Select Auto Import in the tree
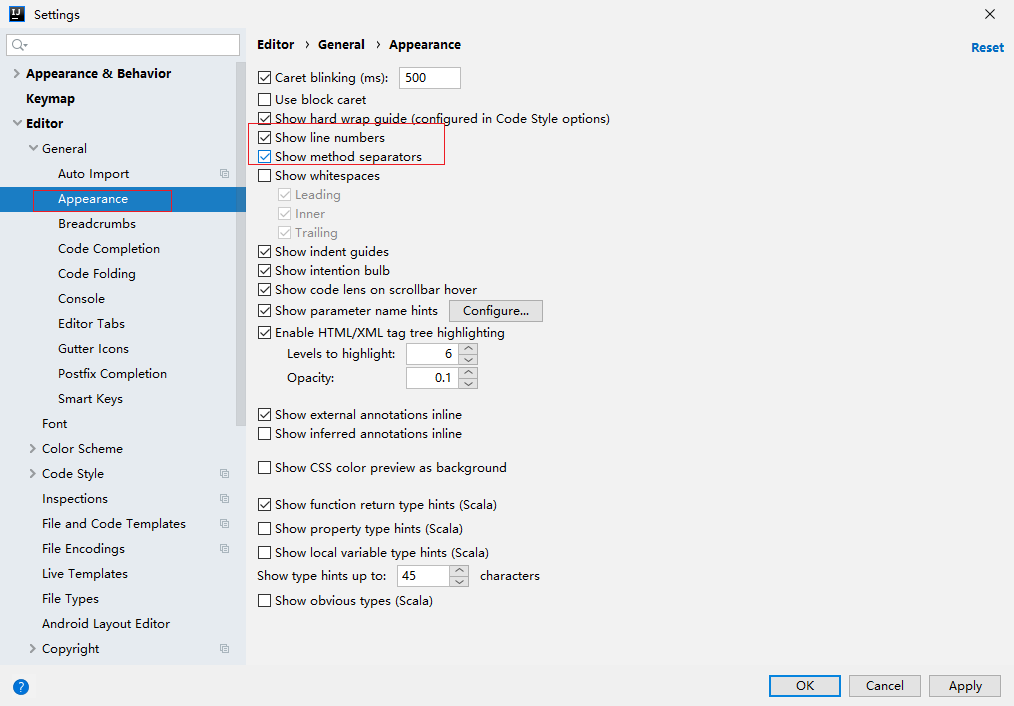Screen dimensions: 1014x706 pos(94,173)
